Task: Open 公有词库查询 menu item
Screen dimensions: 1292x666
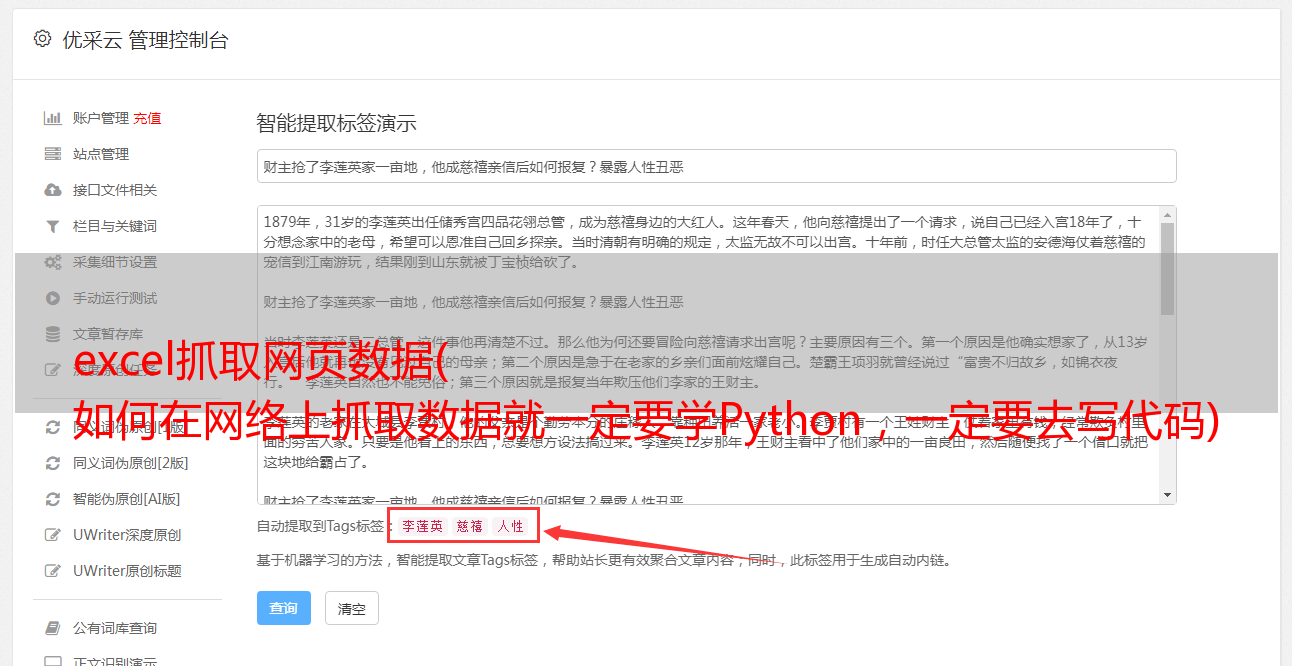Action: pos(115,628)
